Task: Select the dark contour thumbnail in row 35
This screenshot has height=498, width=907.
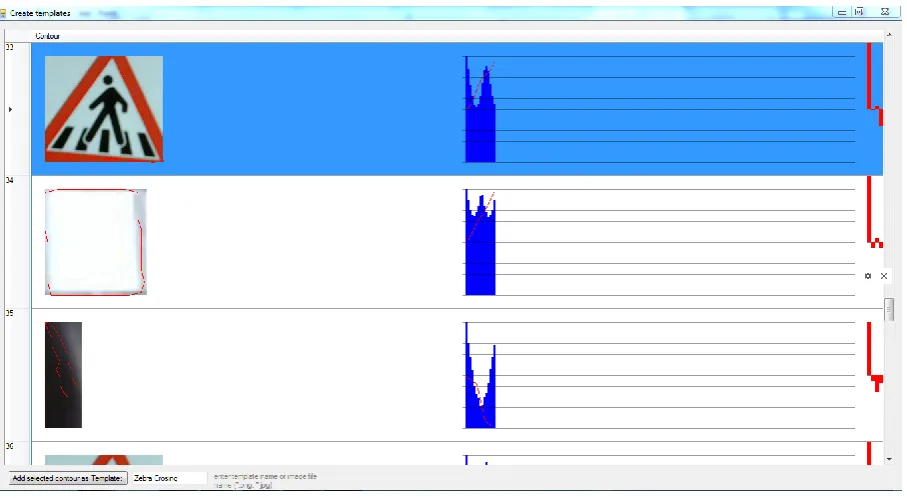Action: [64, 375]
